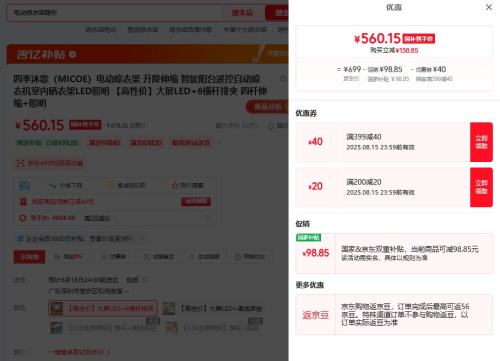Click the ¥699 京东价 in the price formula
500x361 pixels.
(x=352, y=69)
